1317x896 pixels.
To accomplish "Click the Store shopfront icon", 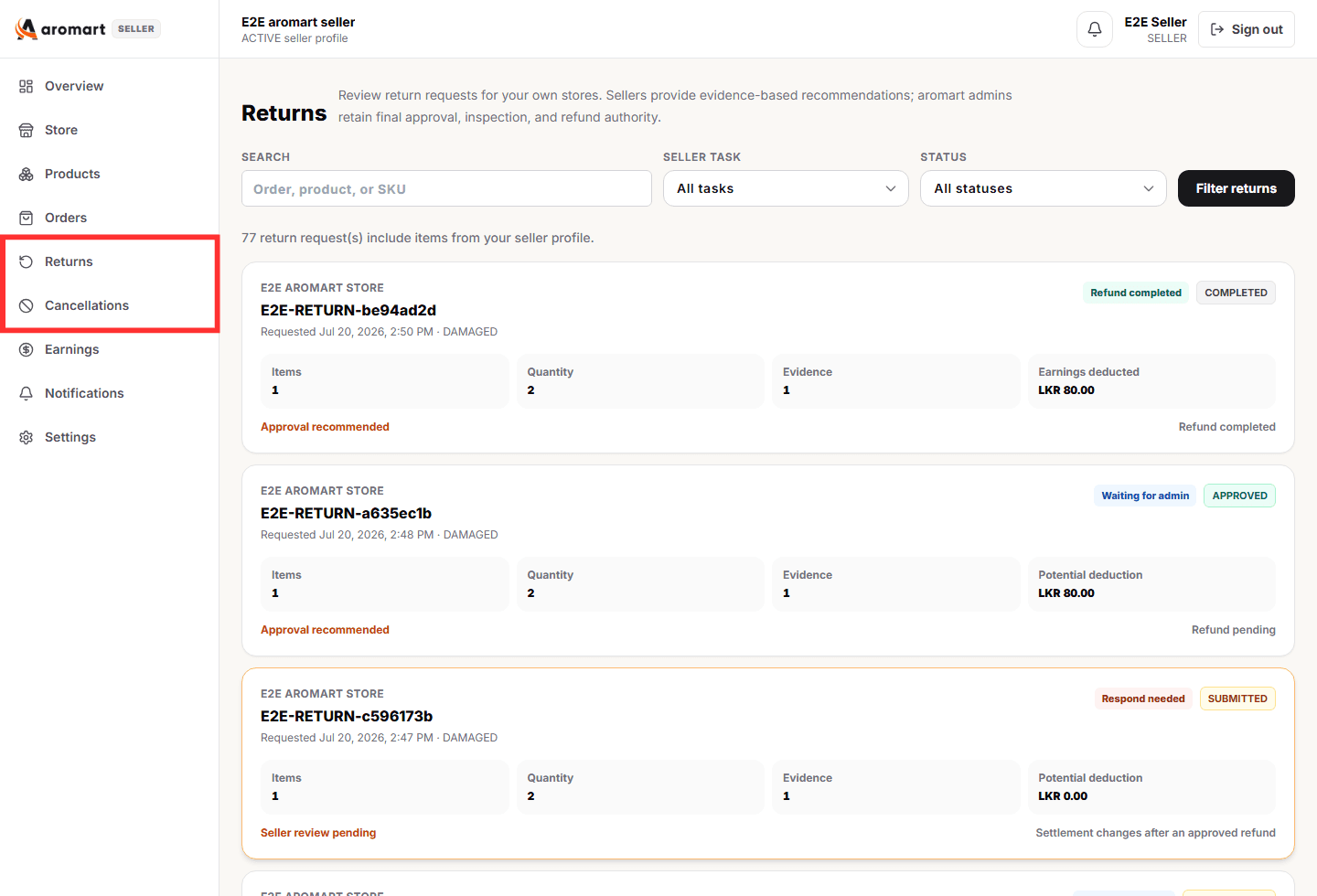I will point(26,130).
